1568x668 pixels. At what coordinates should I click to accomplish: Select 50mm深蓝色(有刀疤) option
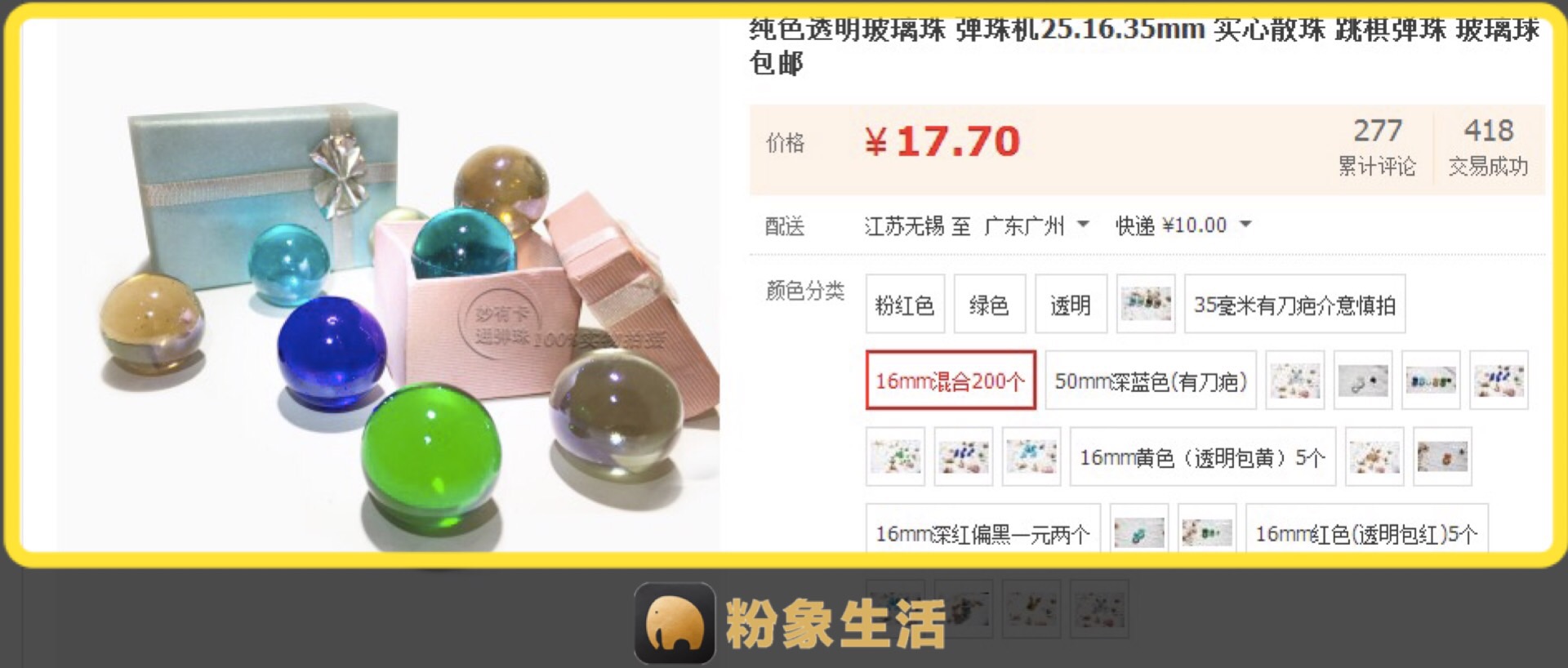click(1151, 381)
